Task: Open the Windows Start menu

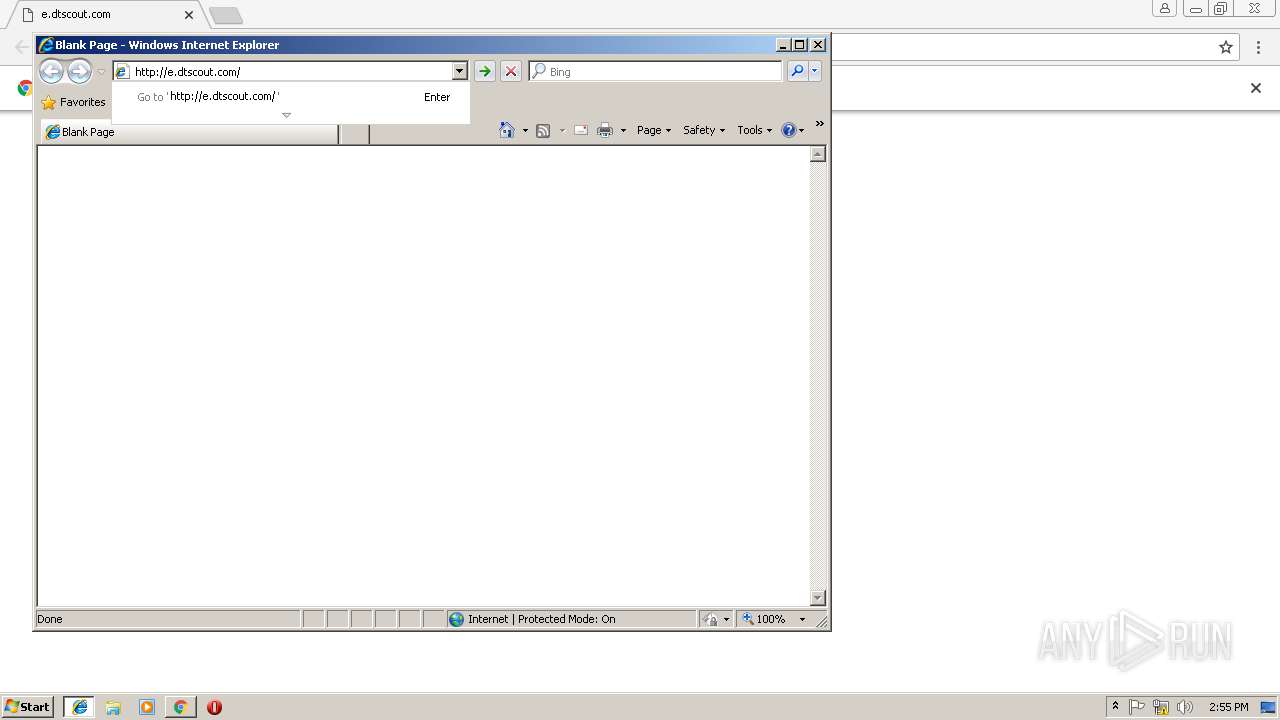Action: tap(28, 706)
